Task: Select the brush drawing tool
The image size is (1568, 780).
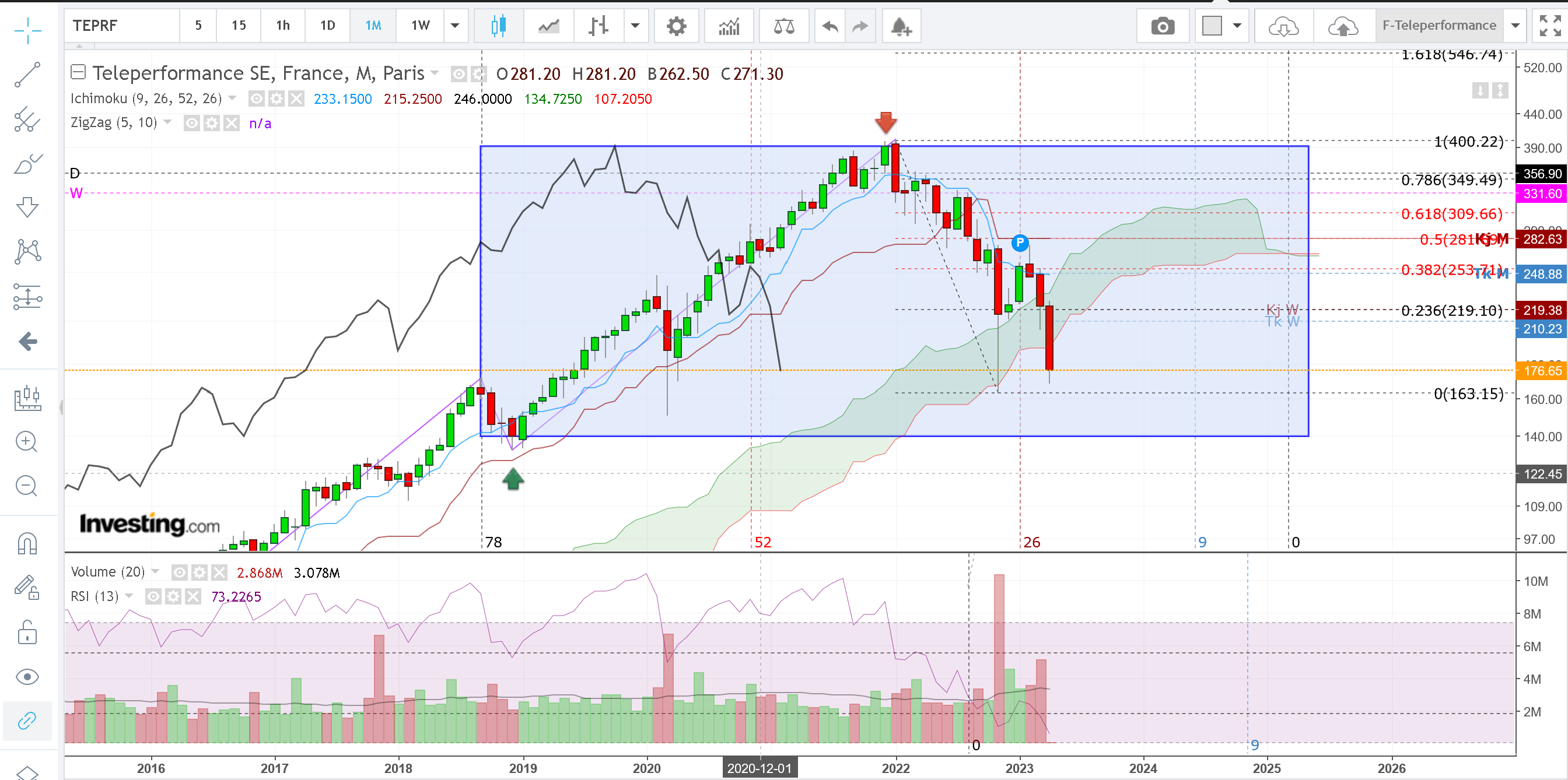Action: tap(27, 164)
